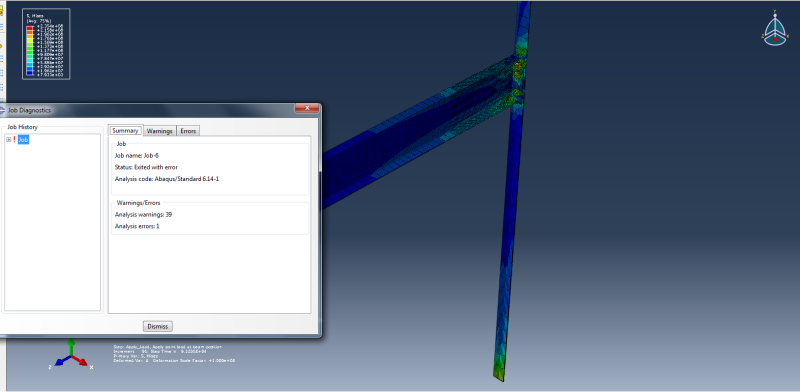The width and height of the screenshot is (800, 392).
Task: Switch to the Summary tab
Action: coord(126,131)
